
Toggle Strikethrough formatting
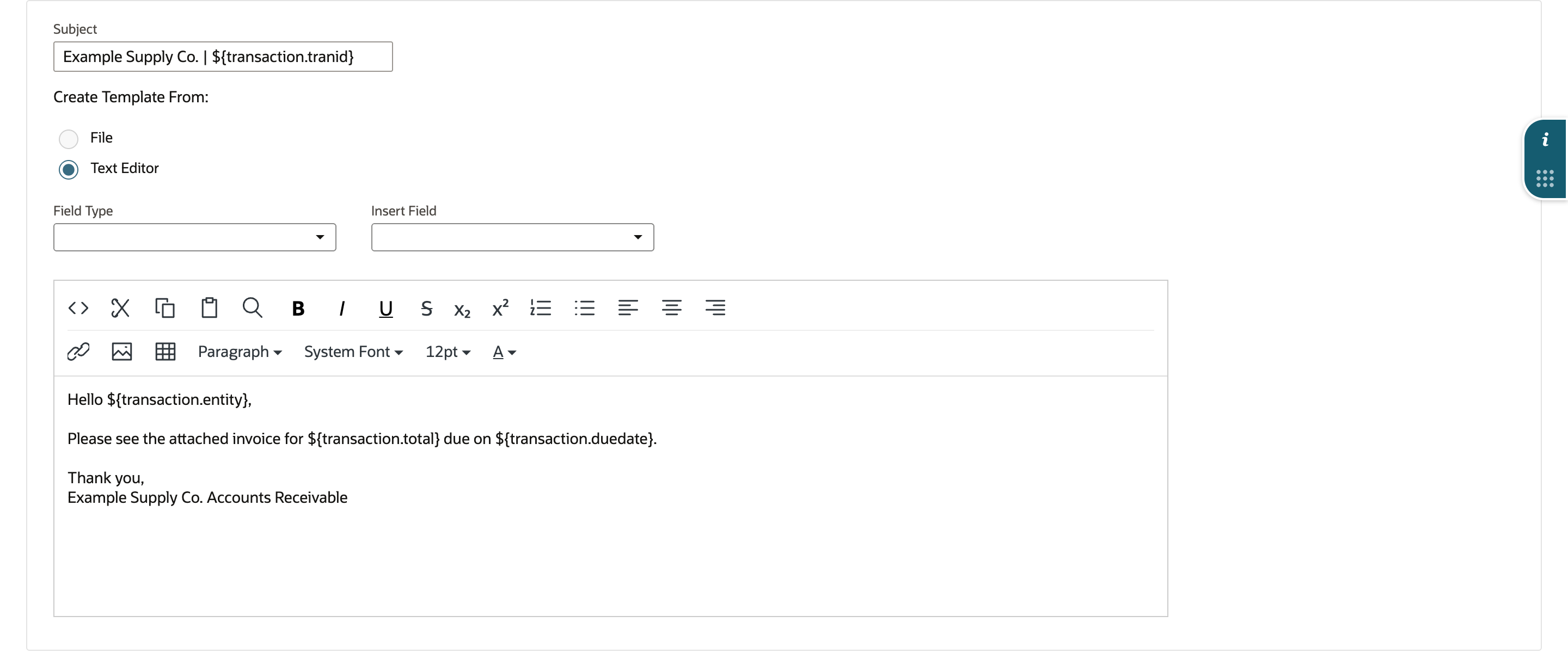(x=427, y=309)
